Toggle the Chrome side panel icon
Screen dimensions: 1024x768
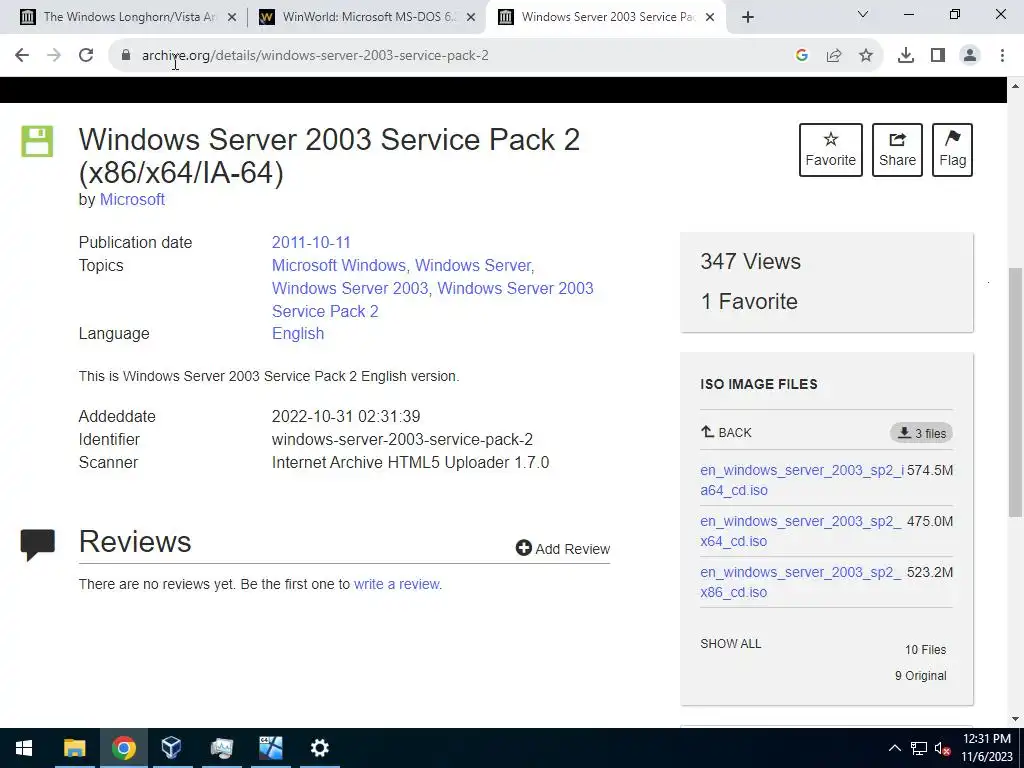click(x=938, y=56)
